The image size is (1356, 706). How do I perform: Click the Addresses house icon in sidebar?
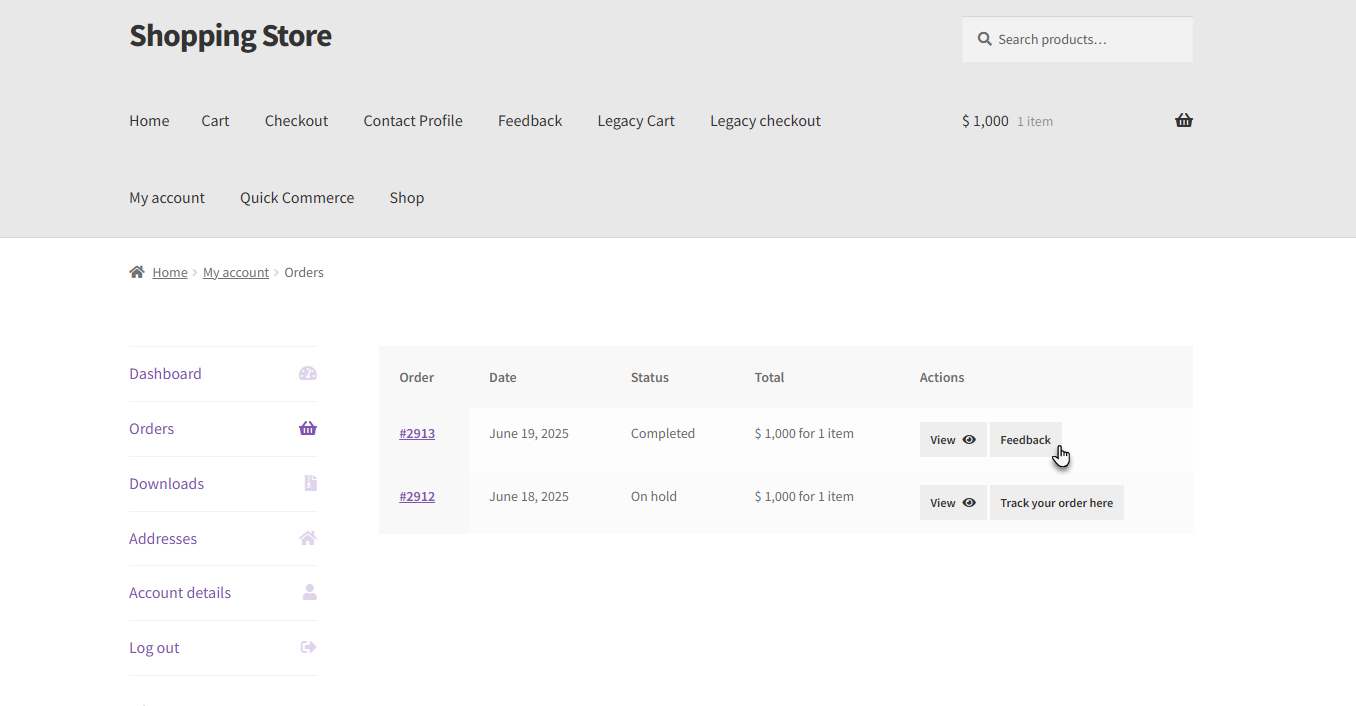307,538
